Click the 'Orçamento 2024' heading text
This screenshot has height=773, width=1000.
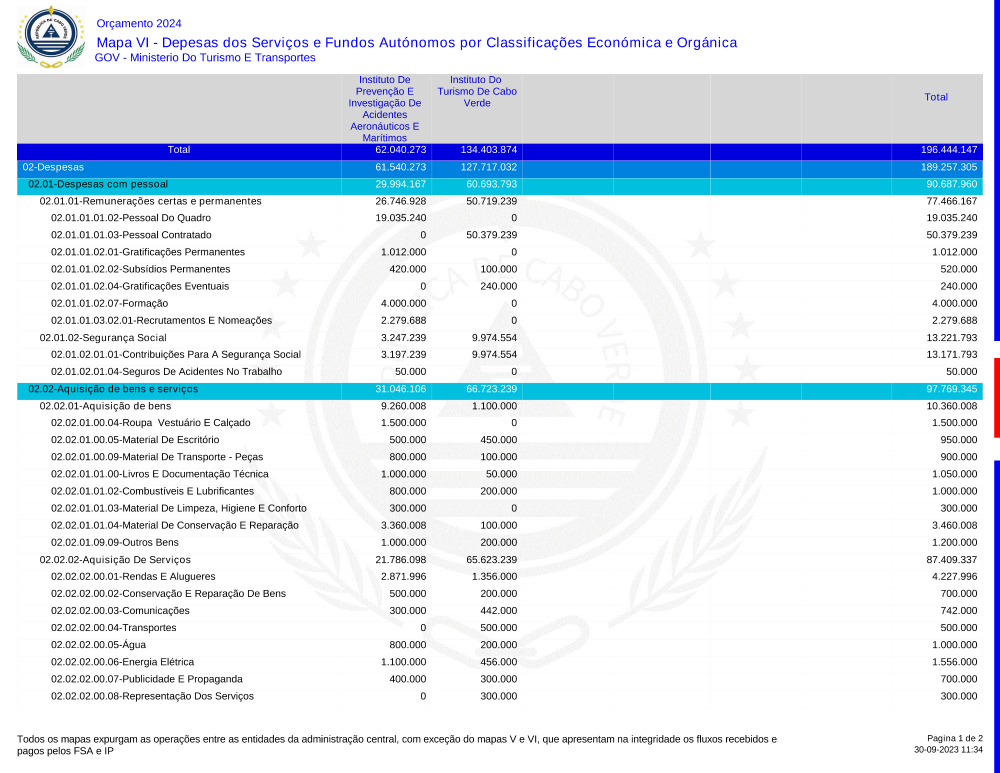click(139, 23)
